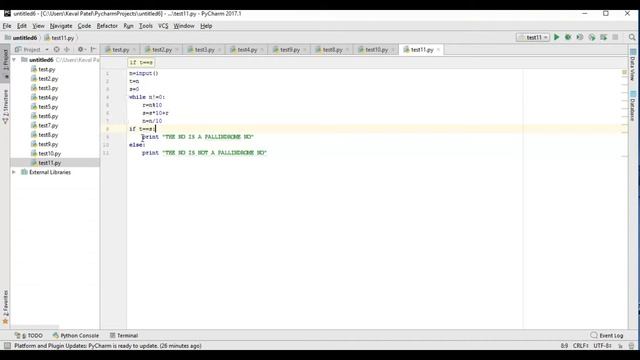The image size is (640, 360).
Task: Place cursor on the else: line
Action: click(x=137, y=145)
